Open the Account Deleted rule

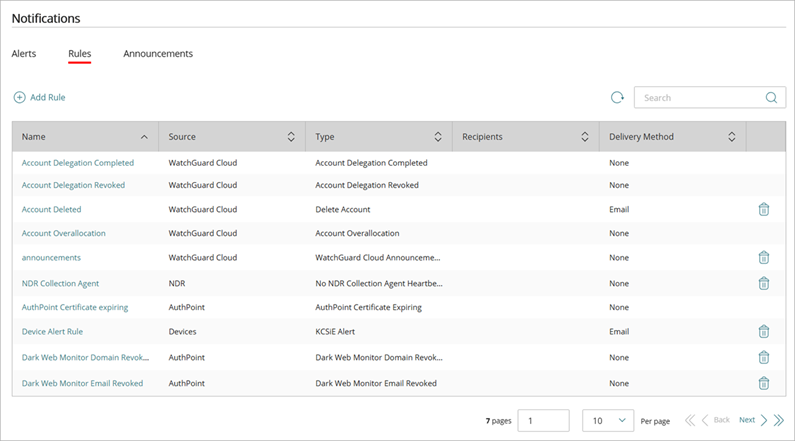pos(51,209)
